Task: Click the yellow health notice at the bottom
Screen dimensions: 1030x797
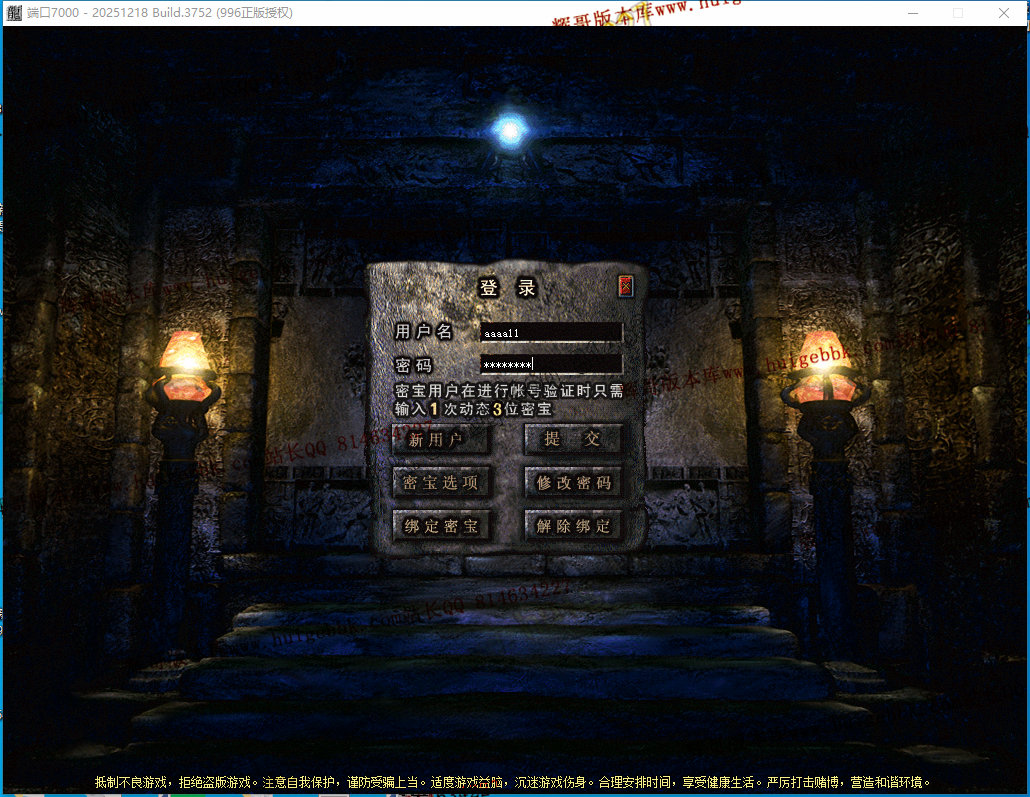Action: point(513,782)
